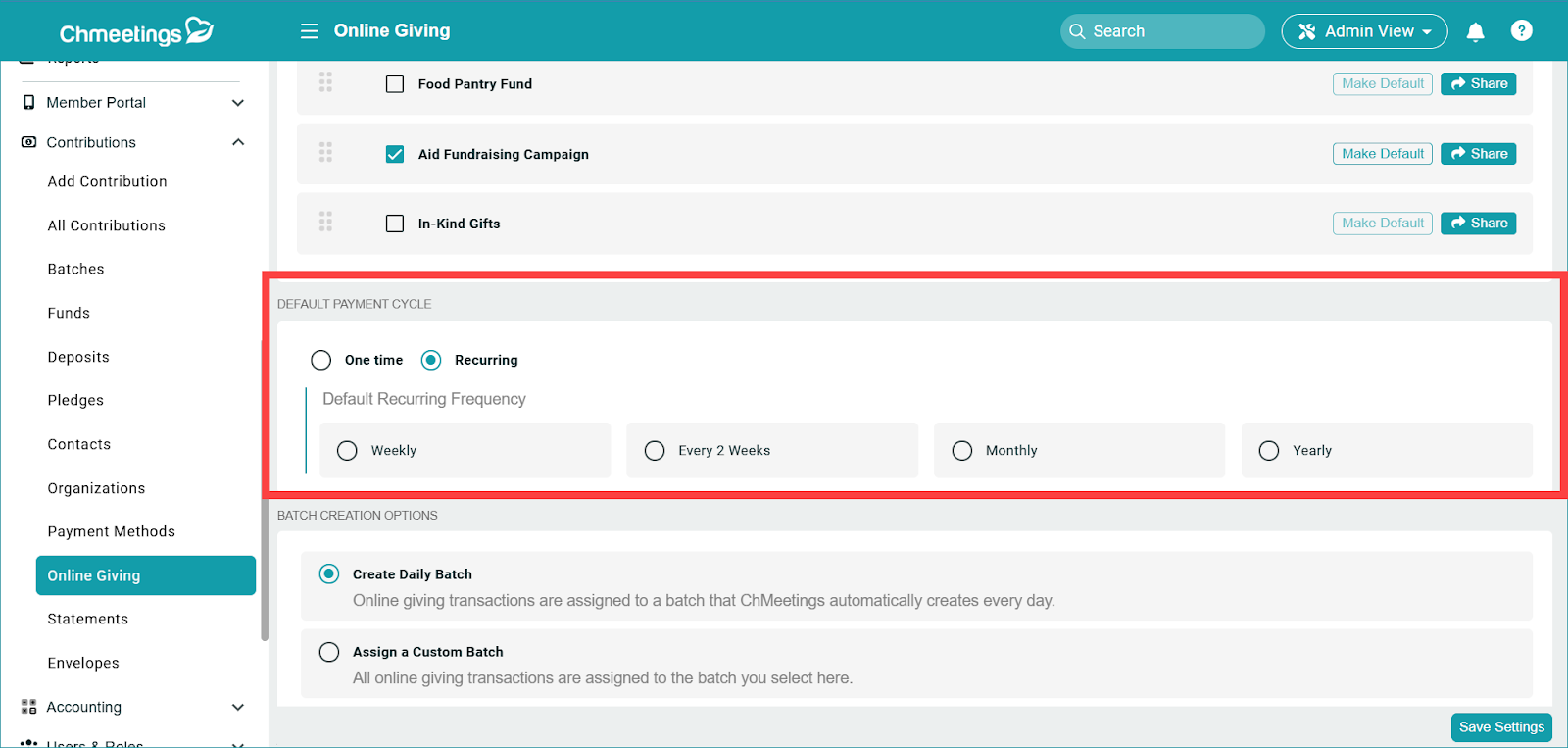
Task: Click the drag handle beside In-Kind Gifts
Action: (325, 223)
